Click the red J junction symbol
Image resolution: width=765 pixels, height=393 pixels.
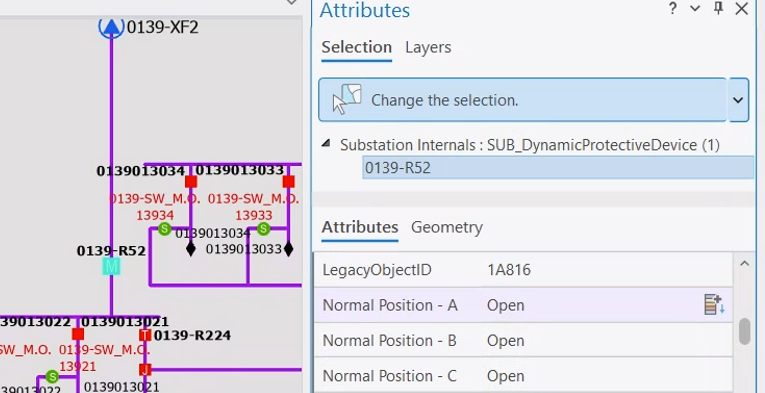(x=145, y=370)
